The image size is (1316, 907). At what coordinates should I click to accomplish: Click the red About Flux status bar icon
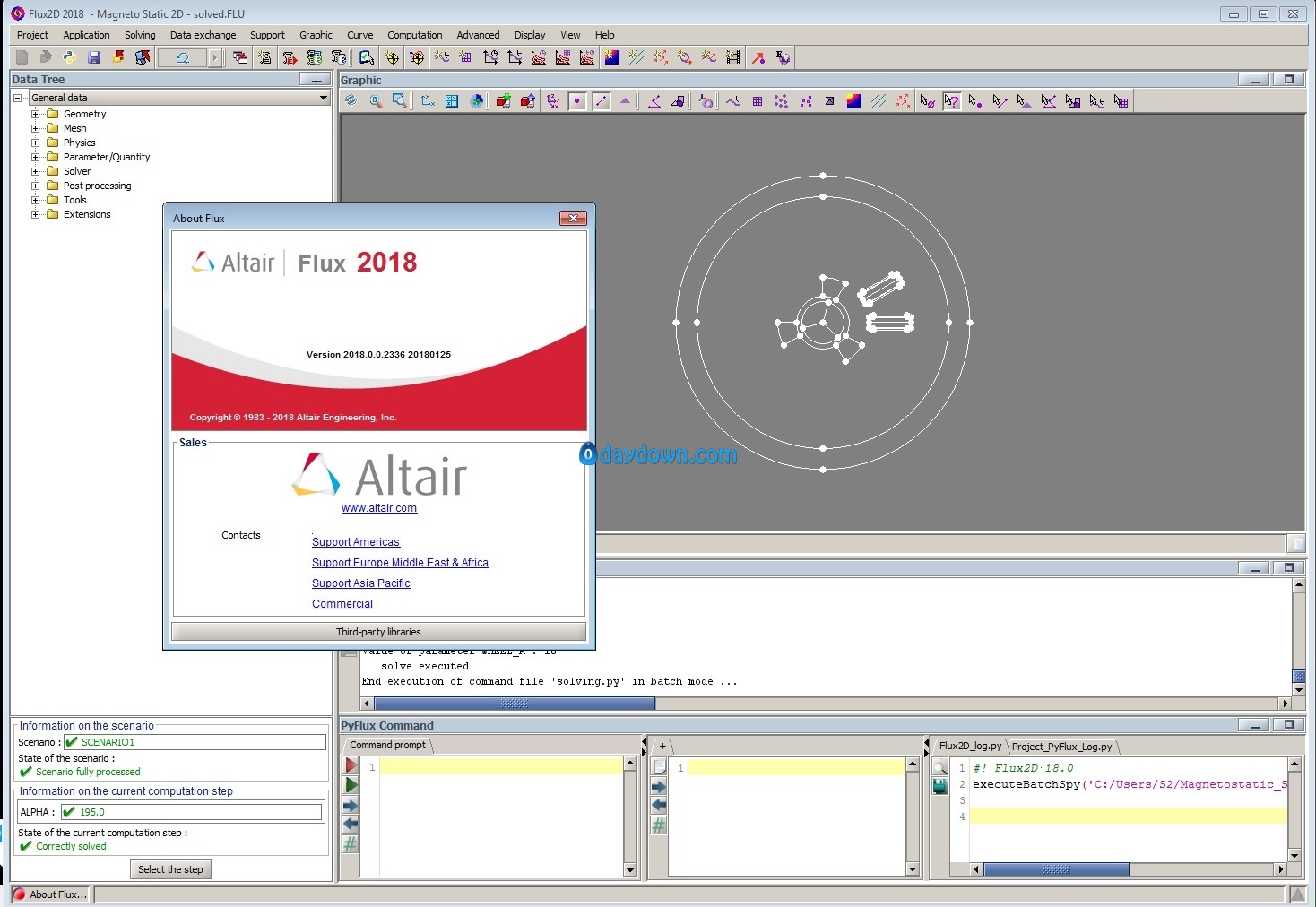(19, 894)
